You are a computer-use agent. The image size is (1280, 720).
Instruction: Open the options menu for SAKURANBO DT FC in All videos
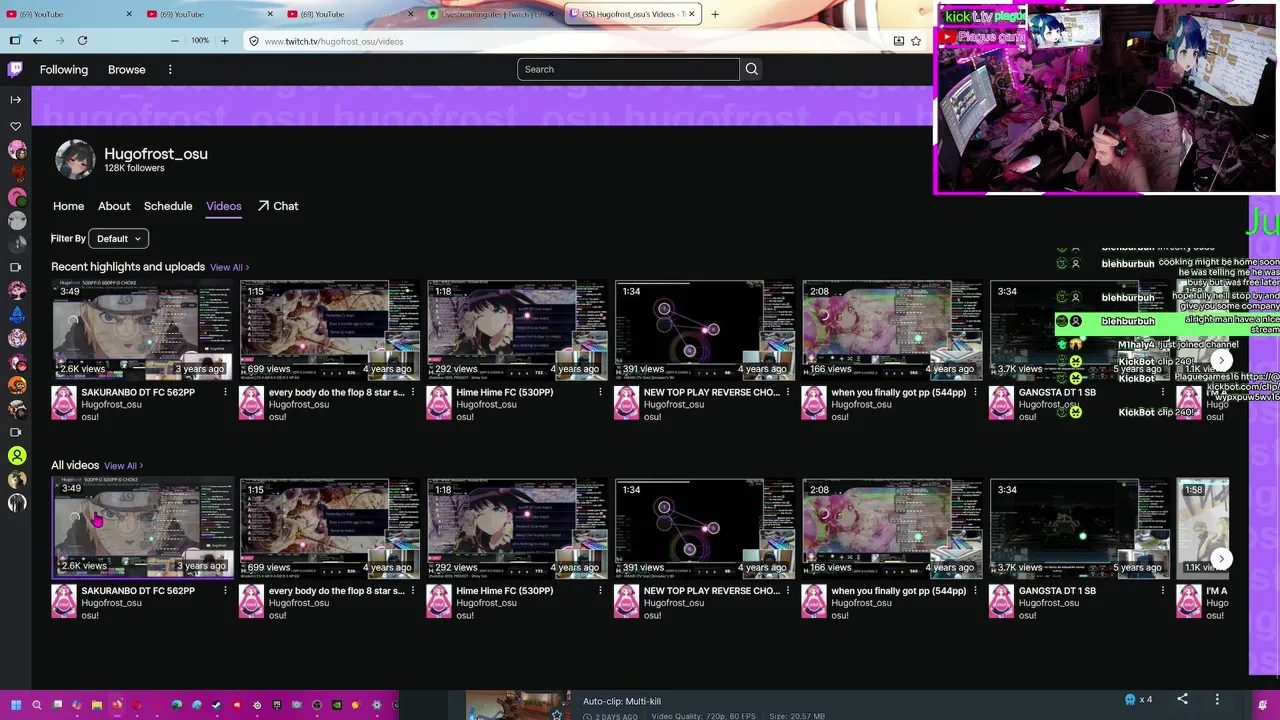pyautogui.click(x=225, y=591)
